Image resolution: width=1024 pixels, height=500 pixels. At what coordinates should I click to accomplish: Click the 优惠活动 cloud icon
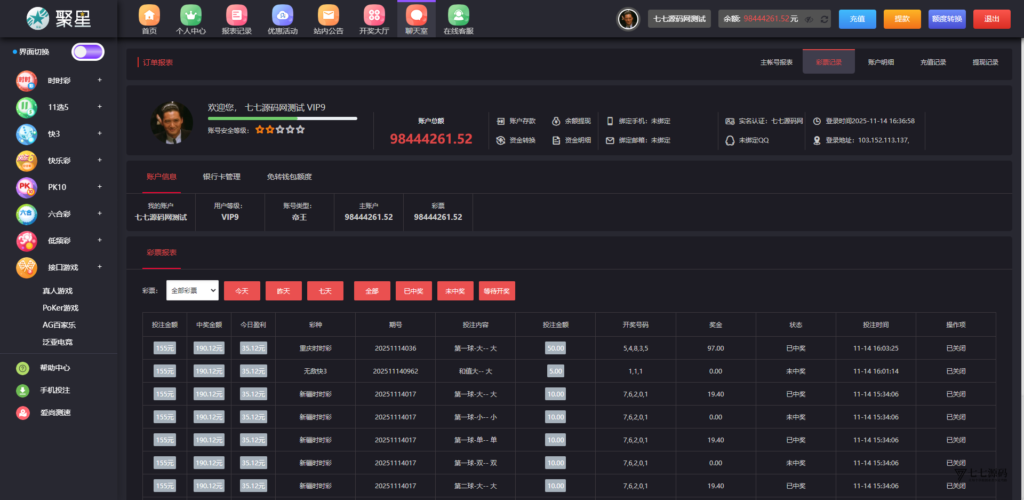point(282,15)
